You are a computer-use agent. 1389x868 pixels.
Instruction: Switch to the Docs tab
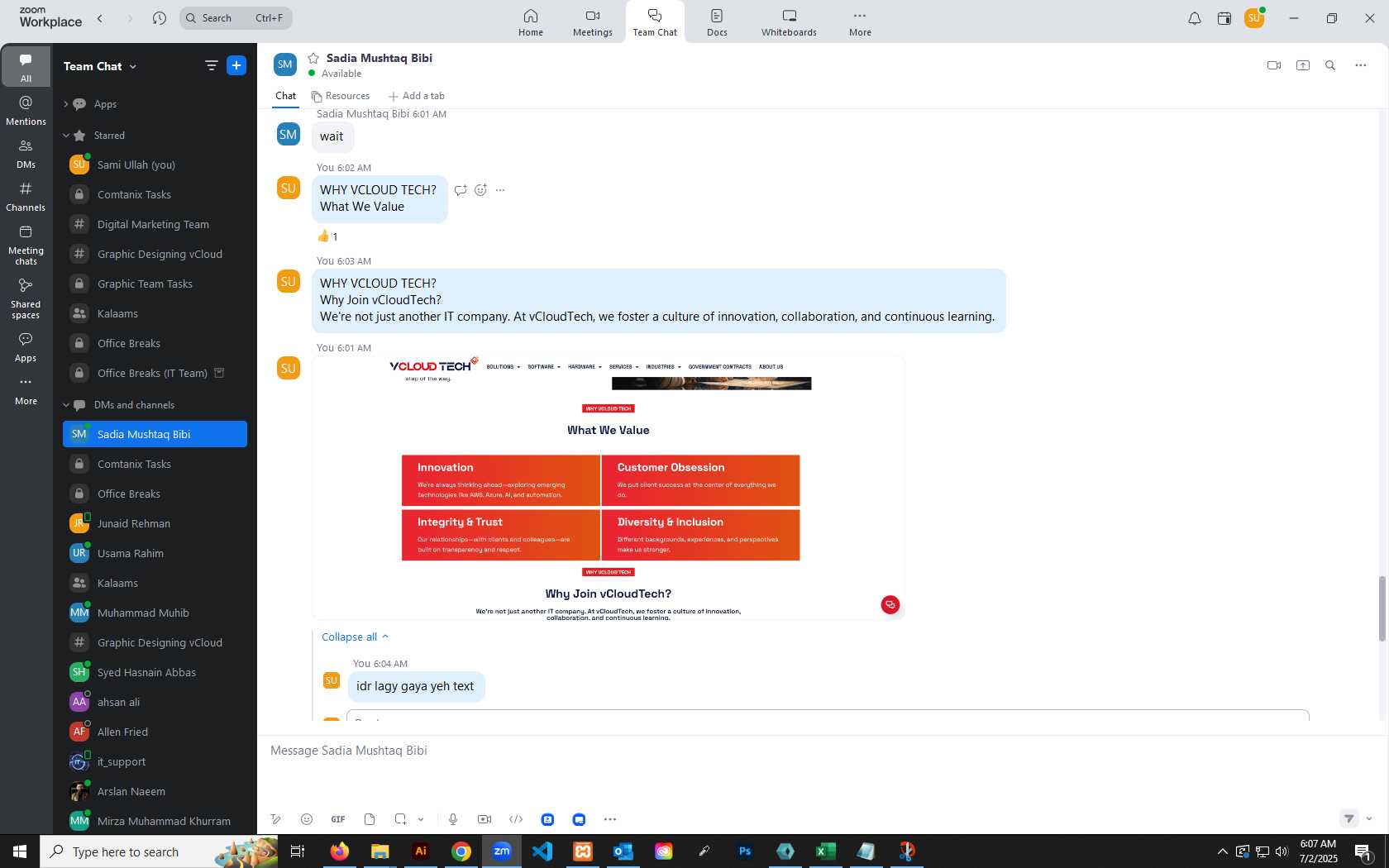(717, 22)
